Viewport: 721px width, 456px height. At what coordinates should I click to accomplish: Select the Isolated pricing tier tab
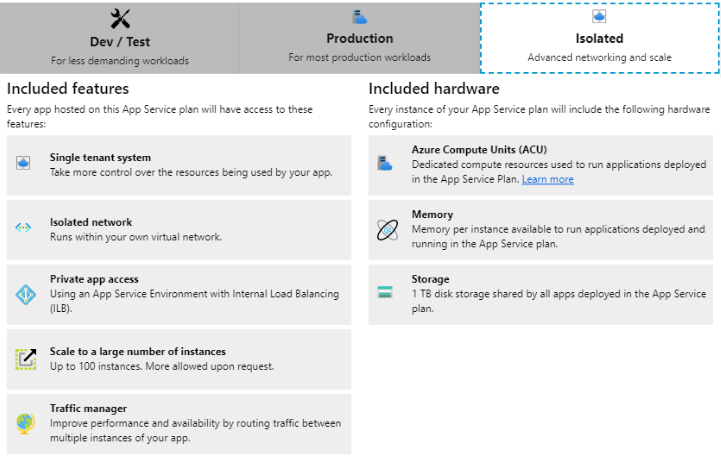tap(599, 46)
